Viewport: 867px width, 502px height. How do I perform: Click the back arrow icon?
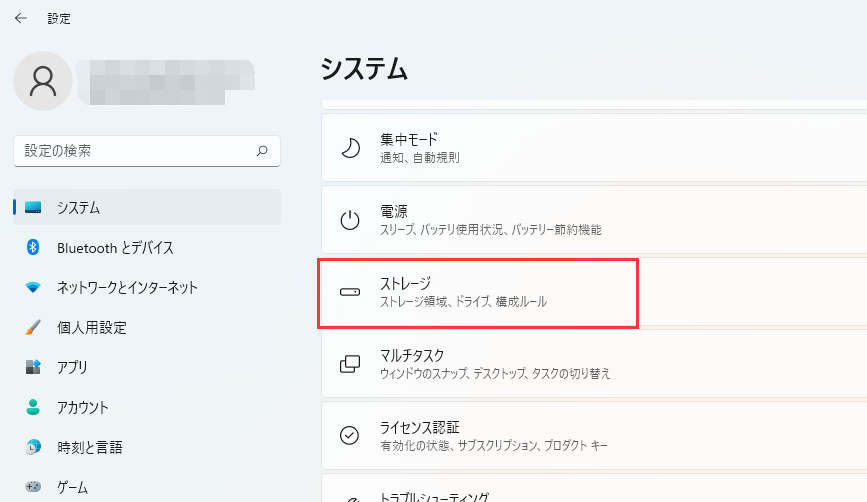pyautogui.click(x=21, y=18)
